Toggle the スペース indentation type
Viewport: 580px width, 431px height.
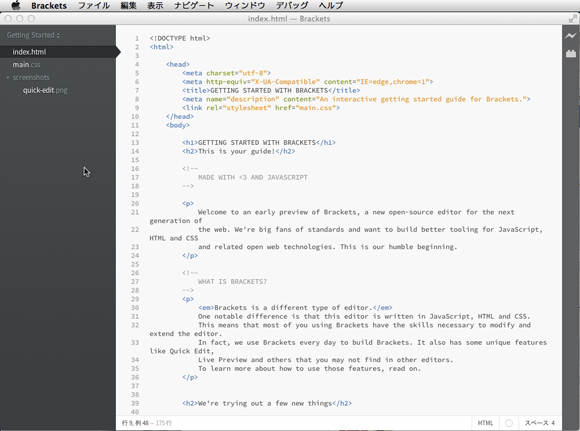536,423
